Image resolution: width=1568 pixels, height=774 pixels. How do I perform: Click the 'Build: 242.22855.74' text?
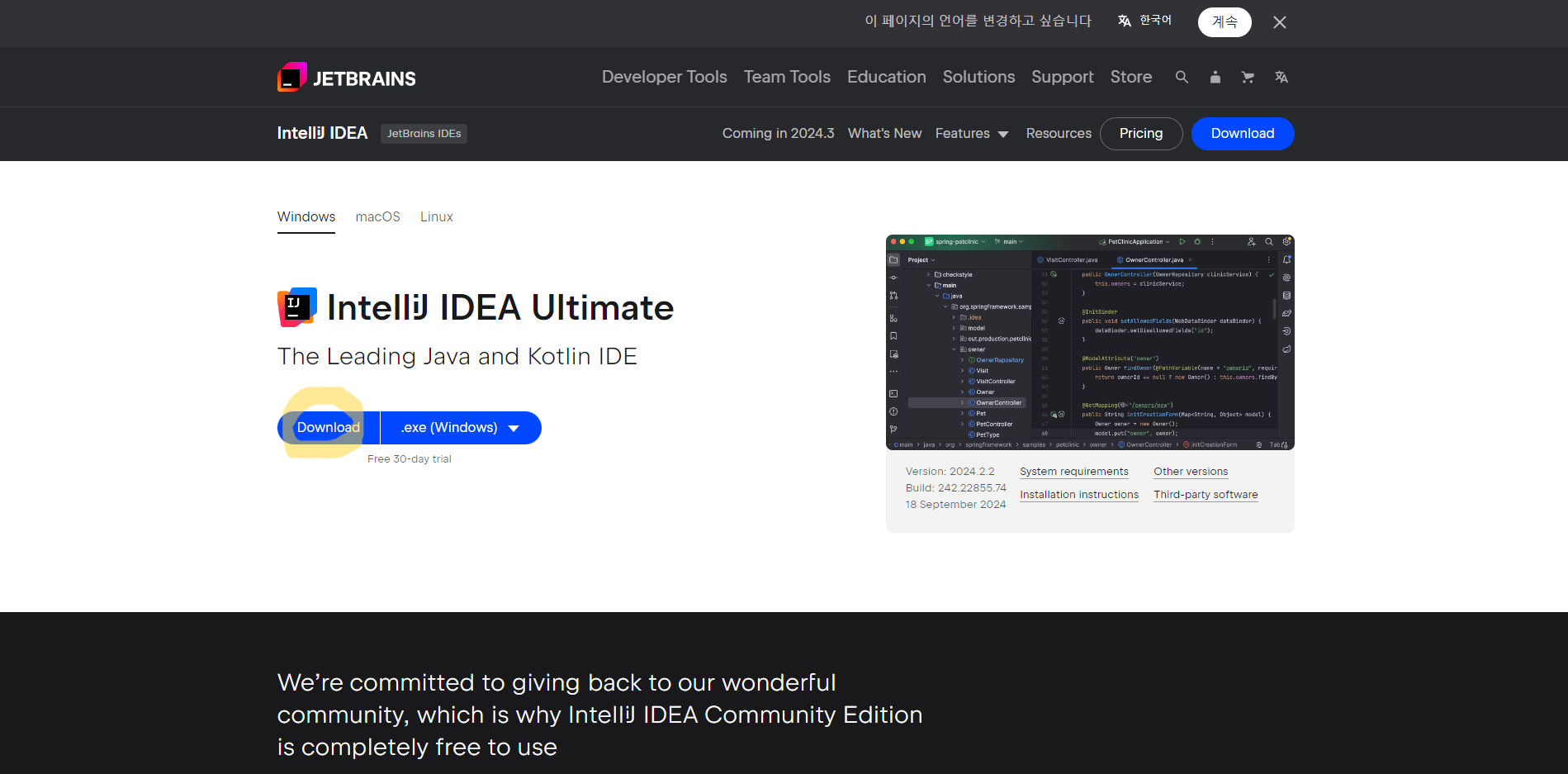(x=956, y=488)
